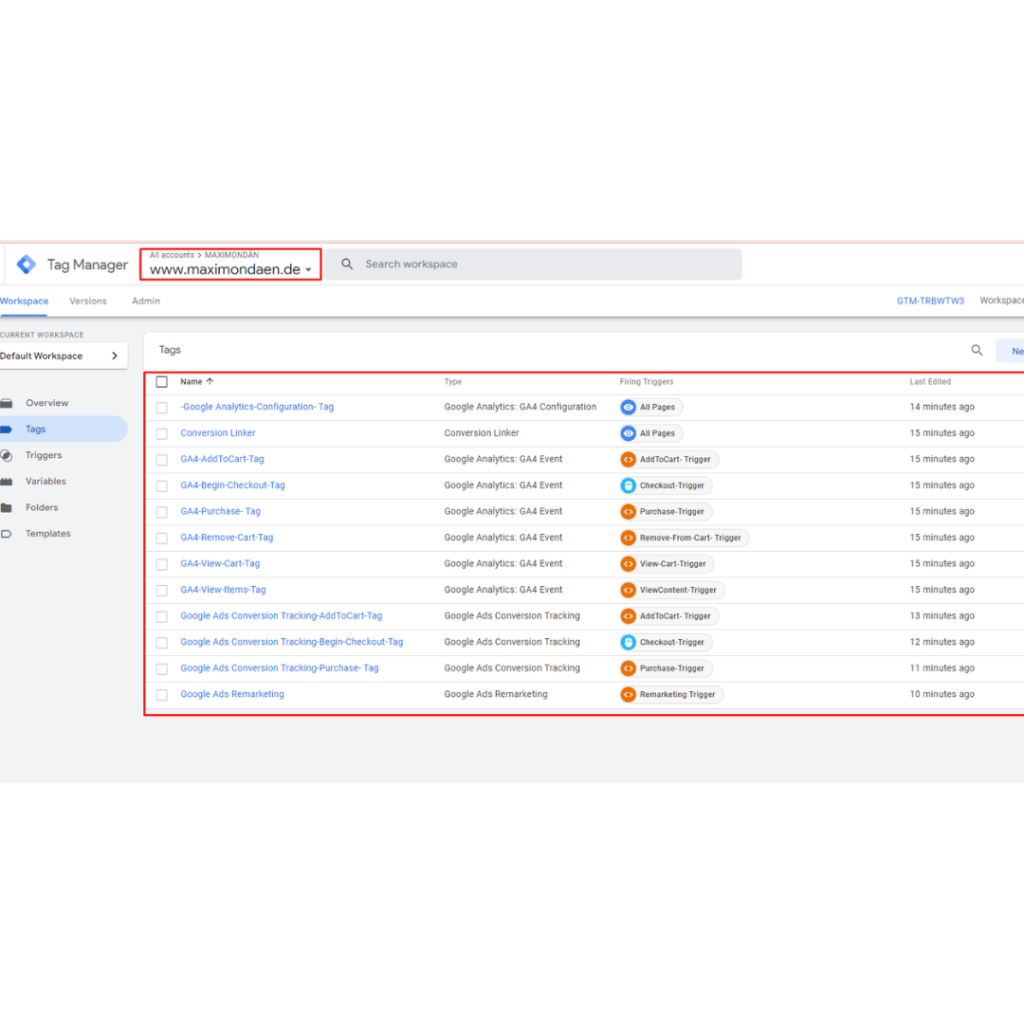
Task: Click the ViewContent-Trigger chip label
Action: click(x=678, y=590)
